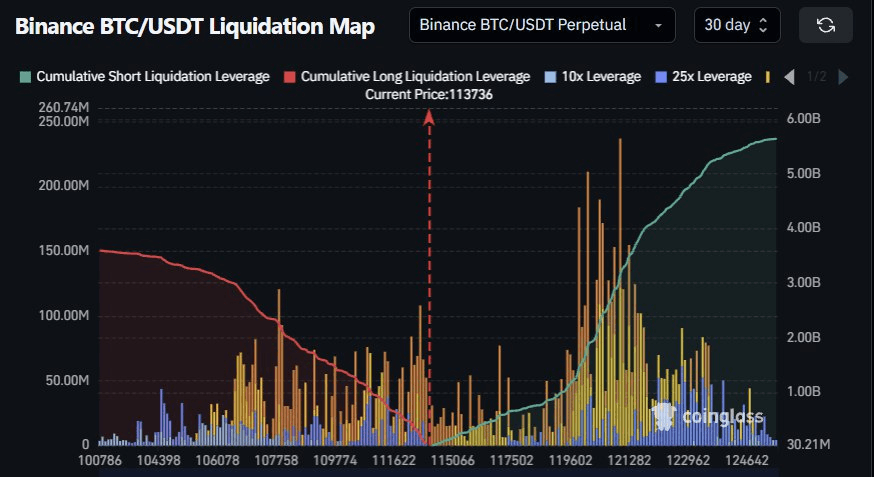Image resolution: width=874 pixels, height=477 pixels.
Task: Click the Binance BTC/USDT Liquidation Map title
Action: (195, 26)
